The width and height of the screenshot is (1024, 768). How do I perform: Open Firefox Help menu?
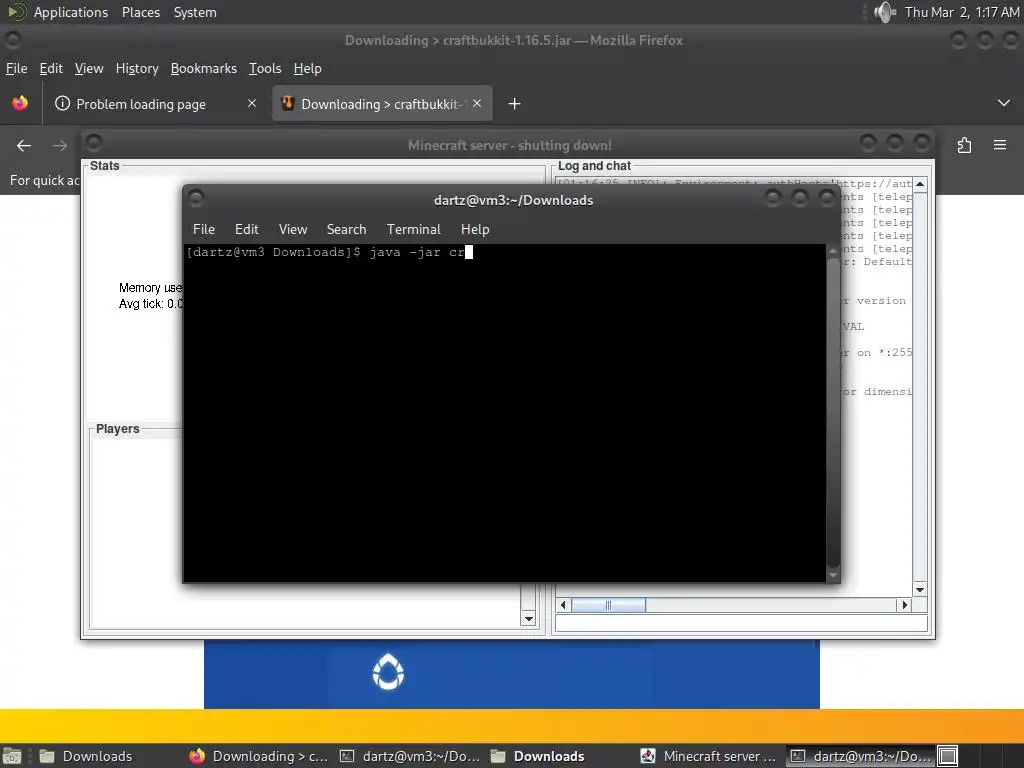[x=308, y=69]
